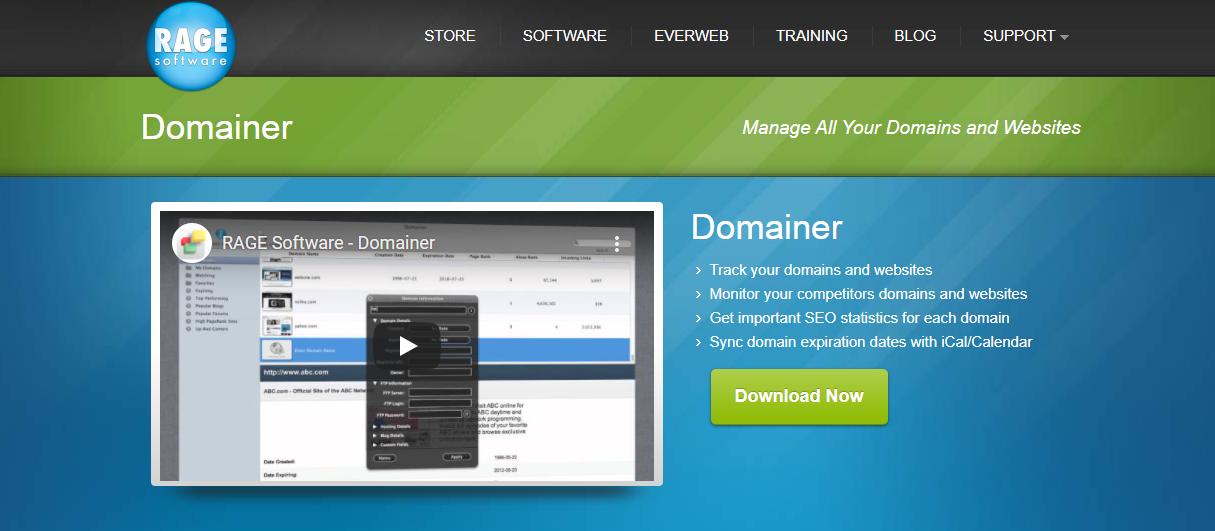Click the Domainer heading beside the video
Viewport: 1215px width, 531px height.
[x=767, y=227]
